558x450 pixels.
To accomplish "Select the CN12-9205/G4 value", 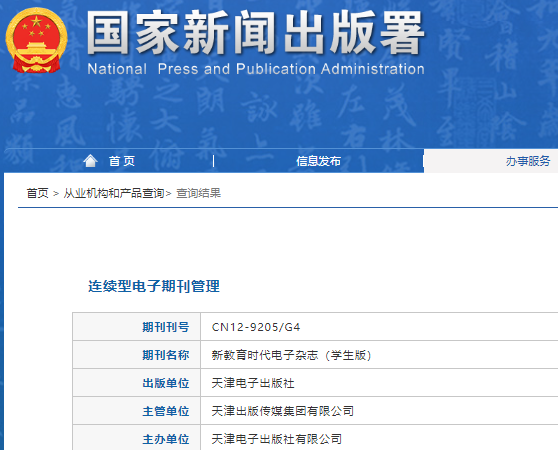I will coord(256,327).
